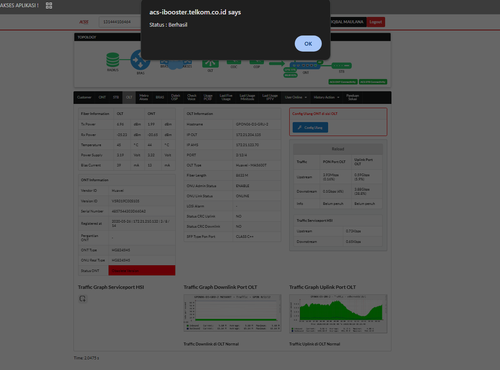
Task: Click the RADIUS database icon in topology
Action: click(x=113, y=60)
